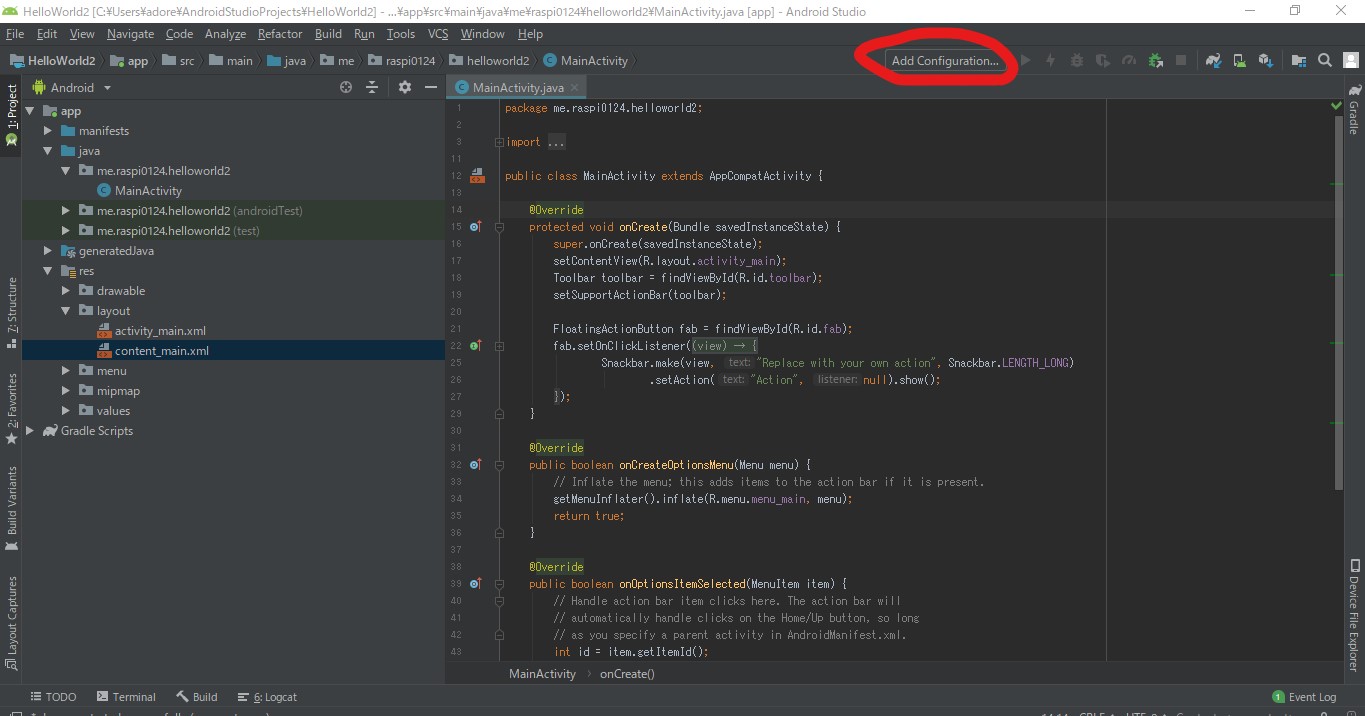Click the Apply Changes lightning icon
Image resolution: width=1365 pixels, height=716 pixels.
click(1051, 60)
